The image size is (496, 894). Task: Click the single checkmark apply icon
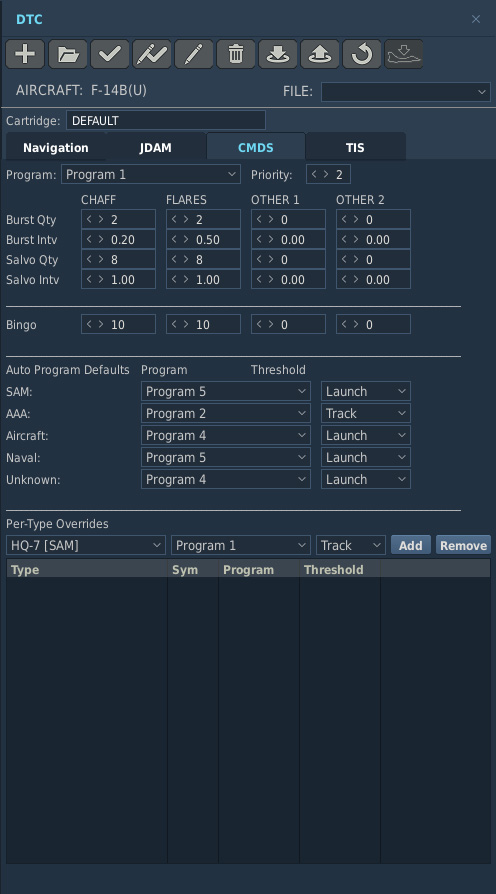click(x=110, y=55)
